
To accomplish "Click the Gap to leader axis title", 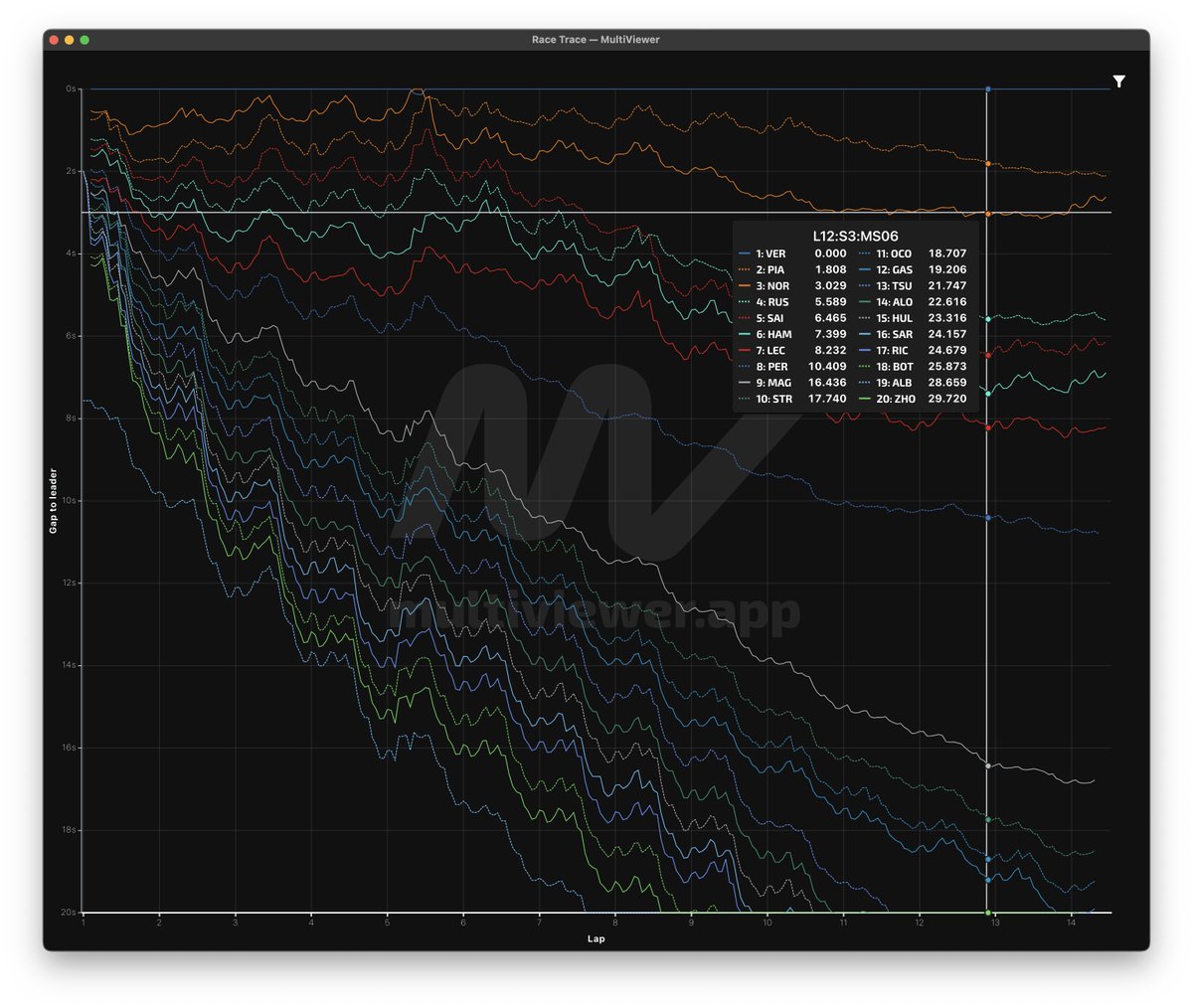I will click(54, 501).
